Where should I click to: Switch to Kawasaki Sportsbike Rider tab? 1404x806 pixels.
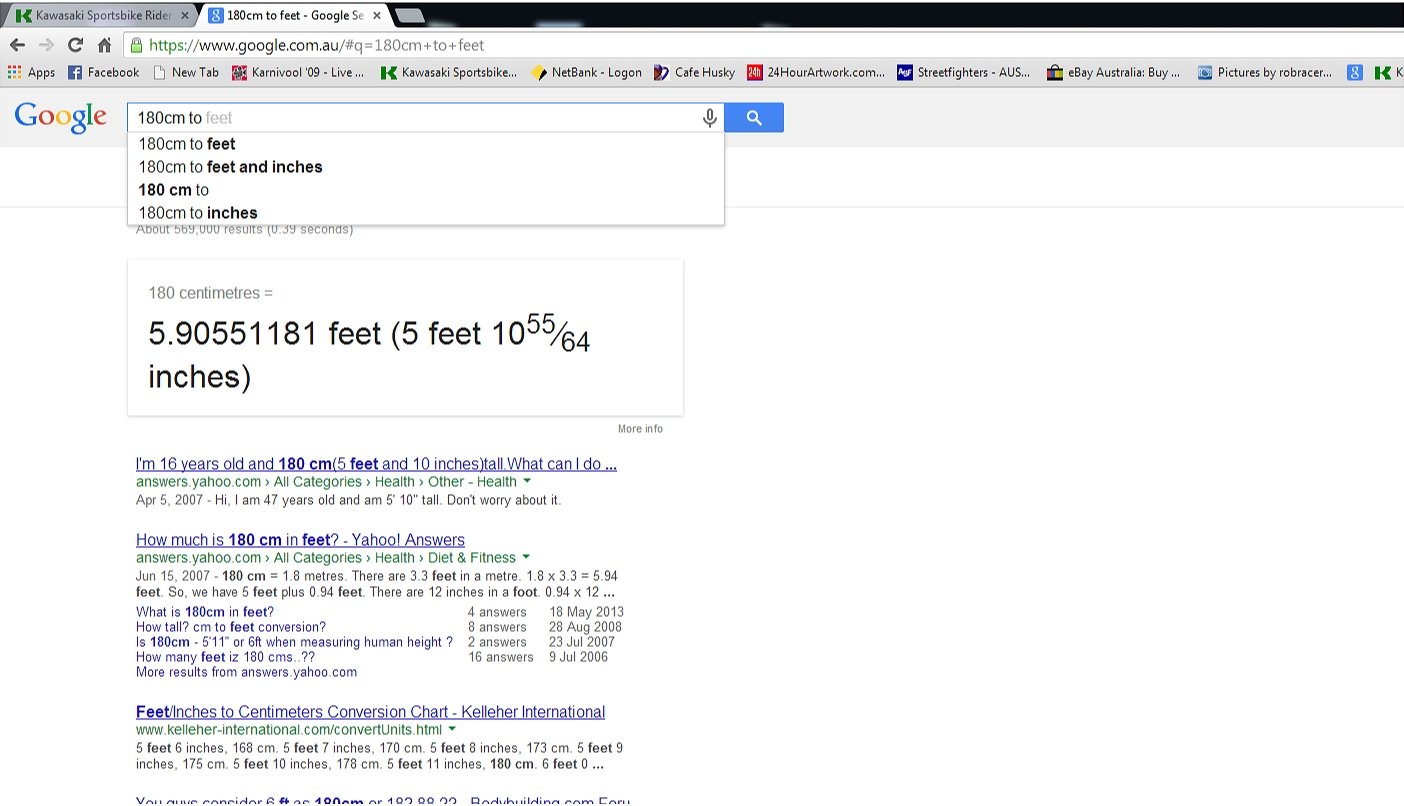point(95,16)
